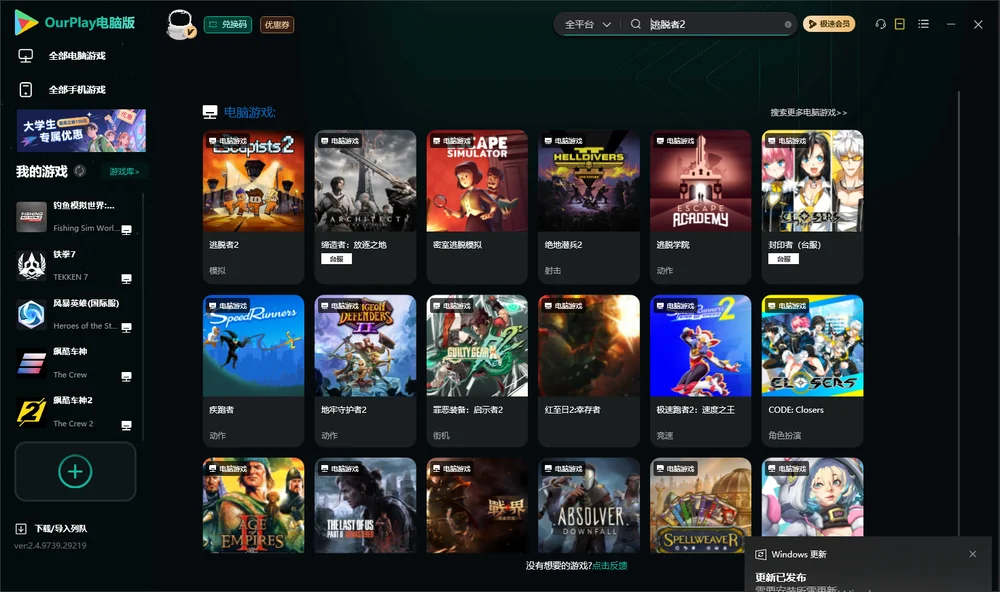This screenshot has width=1000, height=592.
Task: Open 缔造者：放逐之地 game card
Action: 365,207
